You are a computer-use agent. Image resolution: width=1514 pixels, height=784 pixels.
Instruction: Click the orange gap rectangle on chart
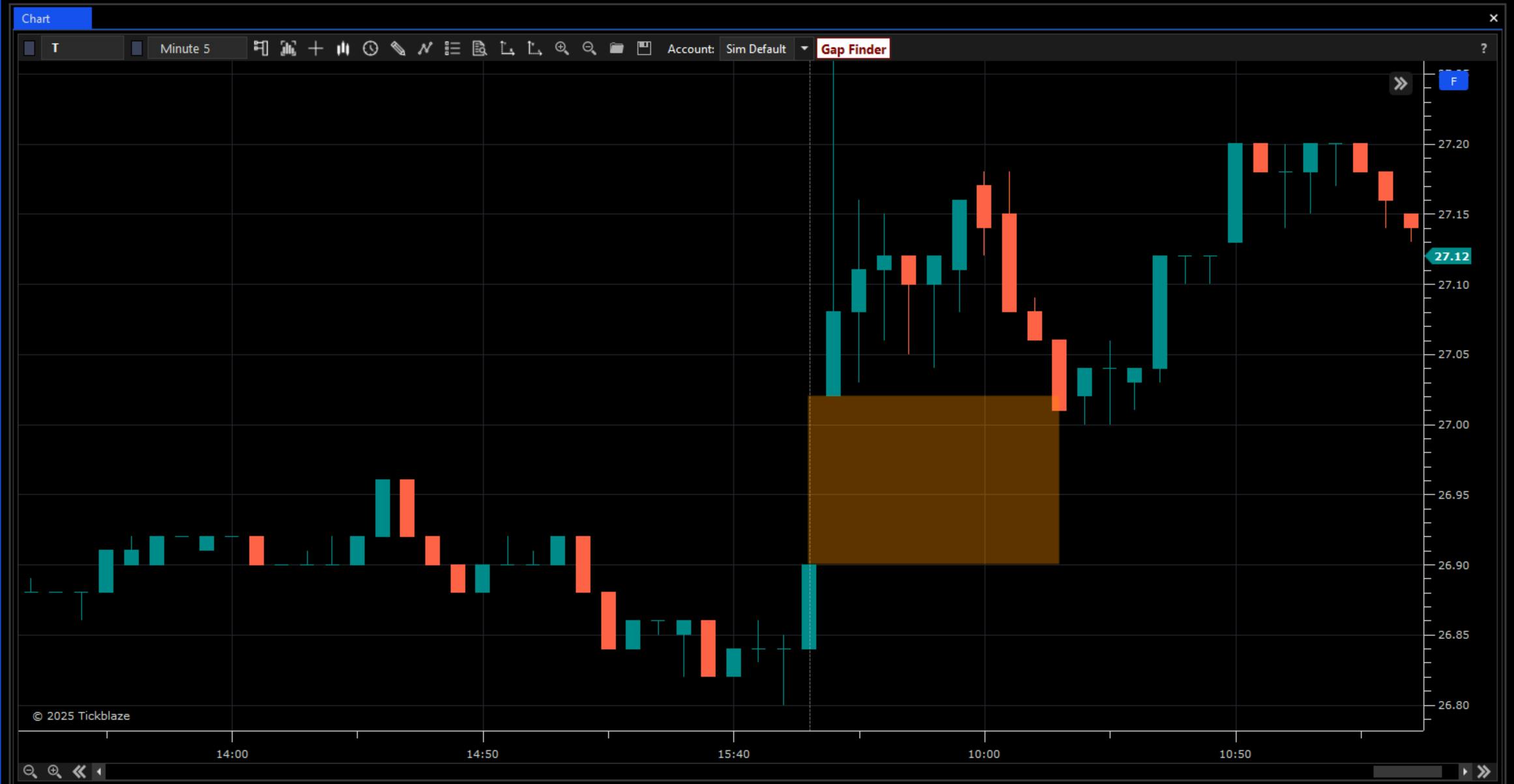click(933, 480)
